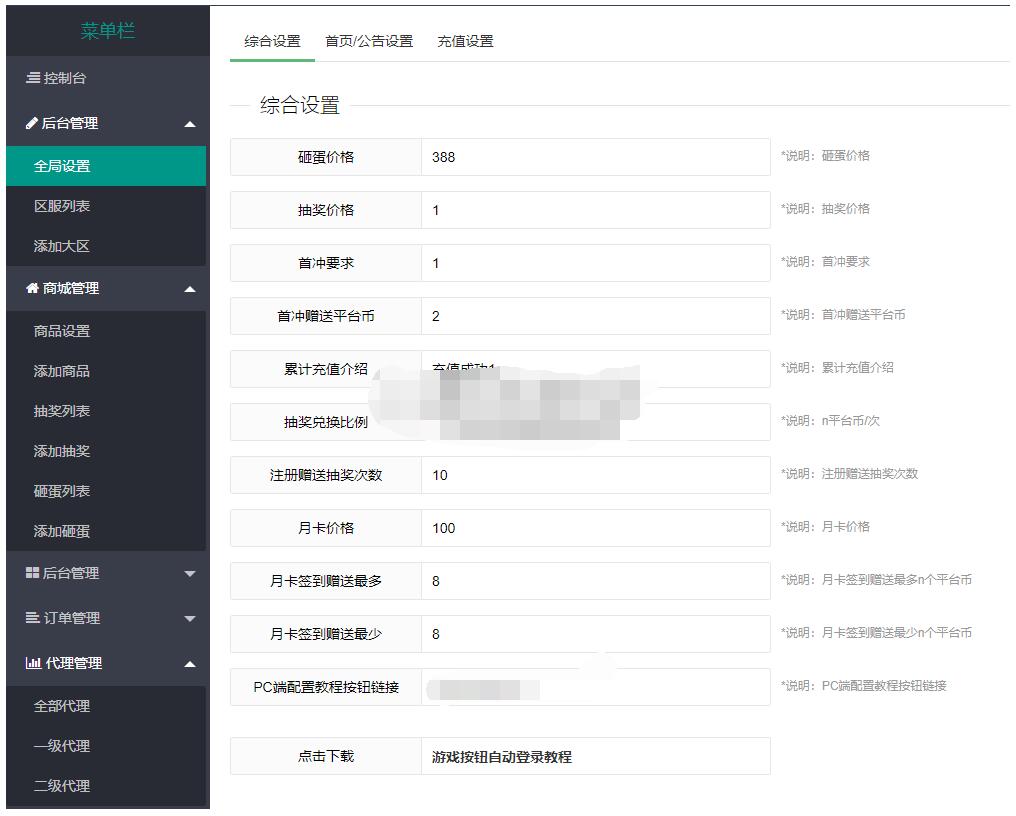Switch to the 首页/公告设置 tab

[368, 41]
